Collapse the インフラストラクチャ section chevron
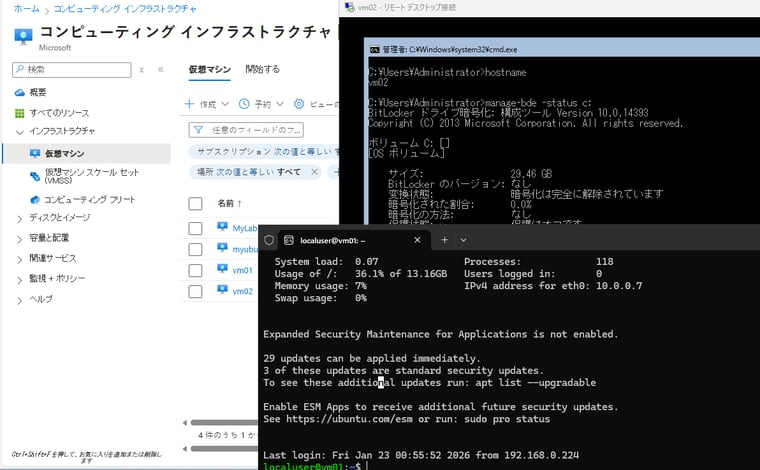This screenshot has height=470, width=760. (x=19, y=132)
